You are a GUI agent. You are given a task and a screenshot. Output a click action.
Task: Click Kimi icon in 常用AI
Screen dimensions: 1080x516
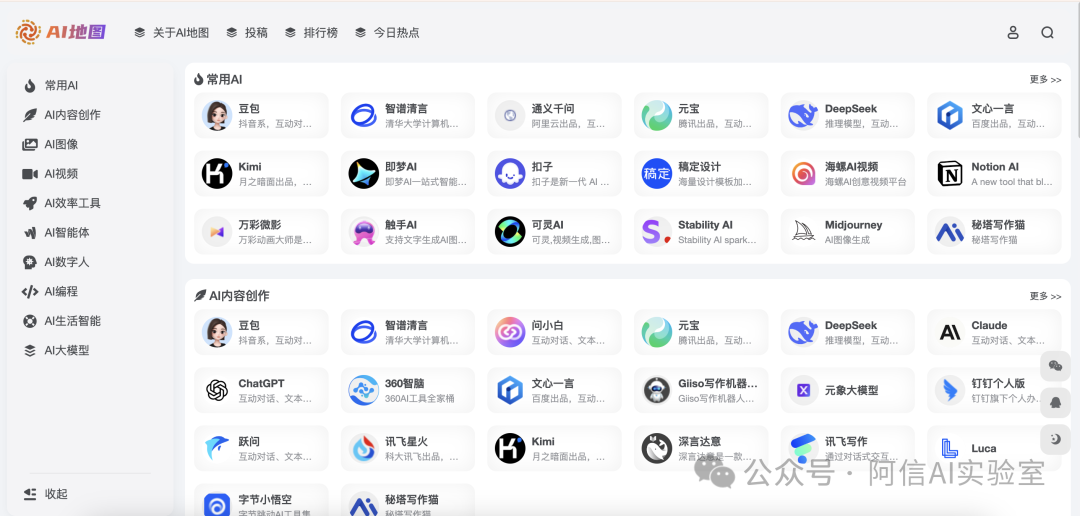click(216, 174)
